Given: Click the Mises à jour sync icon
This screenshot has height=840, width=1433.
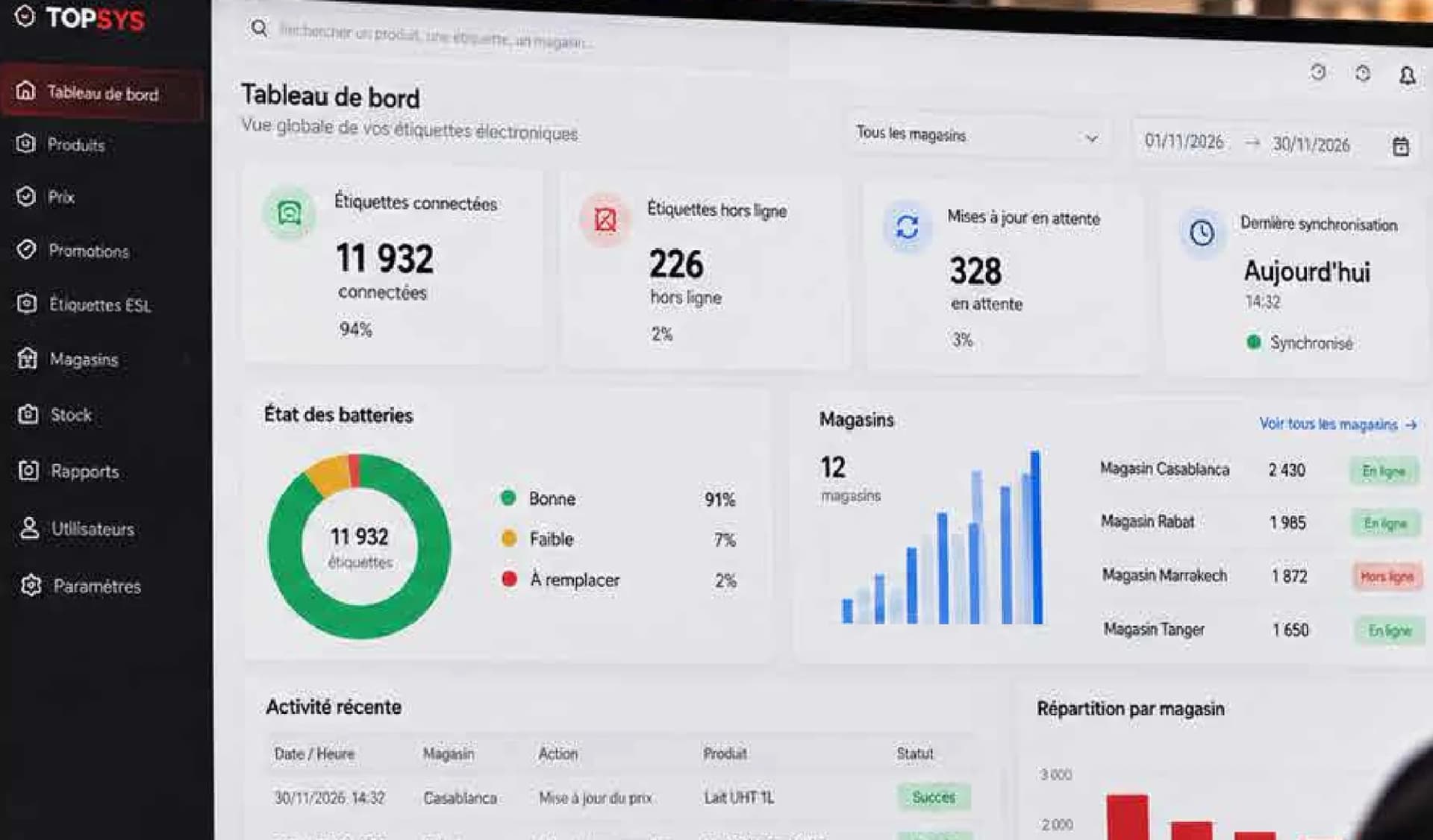Looking at the screenshot, I should 907,226.
